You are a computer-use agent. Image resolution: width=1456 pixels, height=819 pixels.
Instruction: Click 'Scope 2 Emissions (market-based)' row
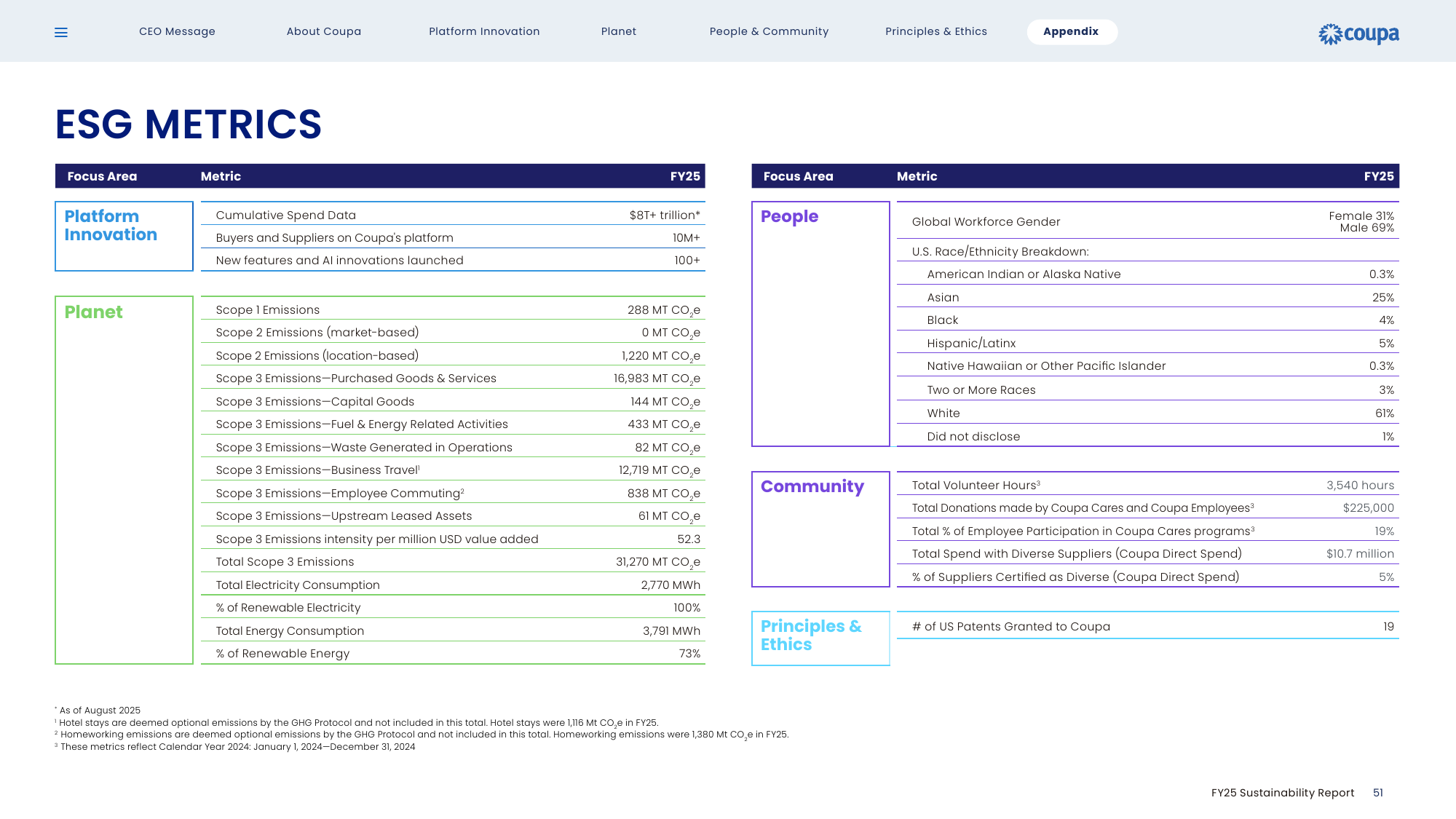(453, 332)
